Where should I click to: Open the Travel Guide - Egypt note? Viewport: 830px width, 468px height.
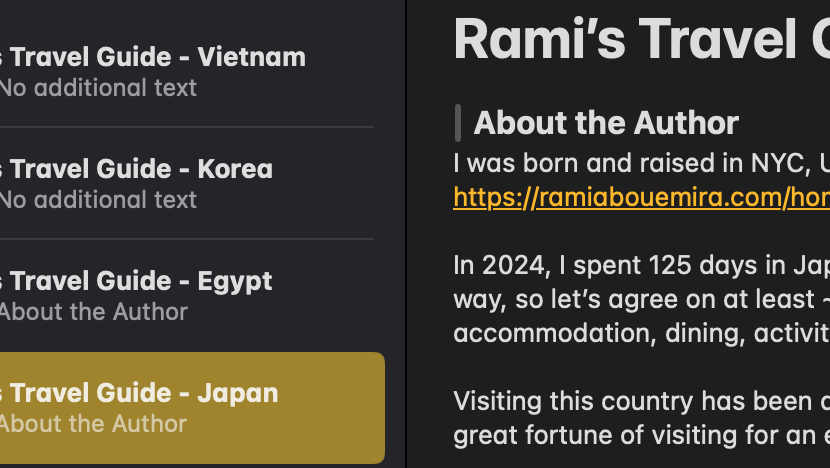click(x=141, y=281)
